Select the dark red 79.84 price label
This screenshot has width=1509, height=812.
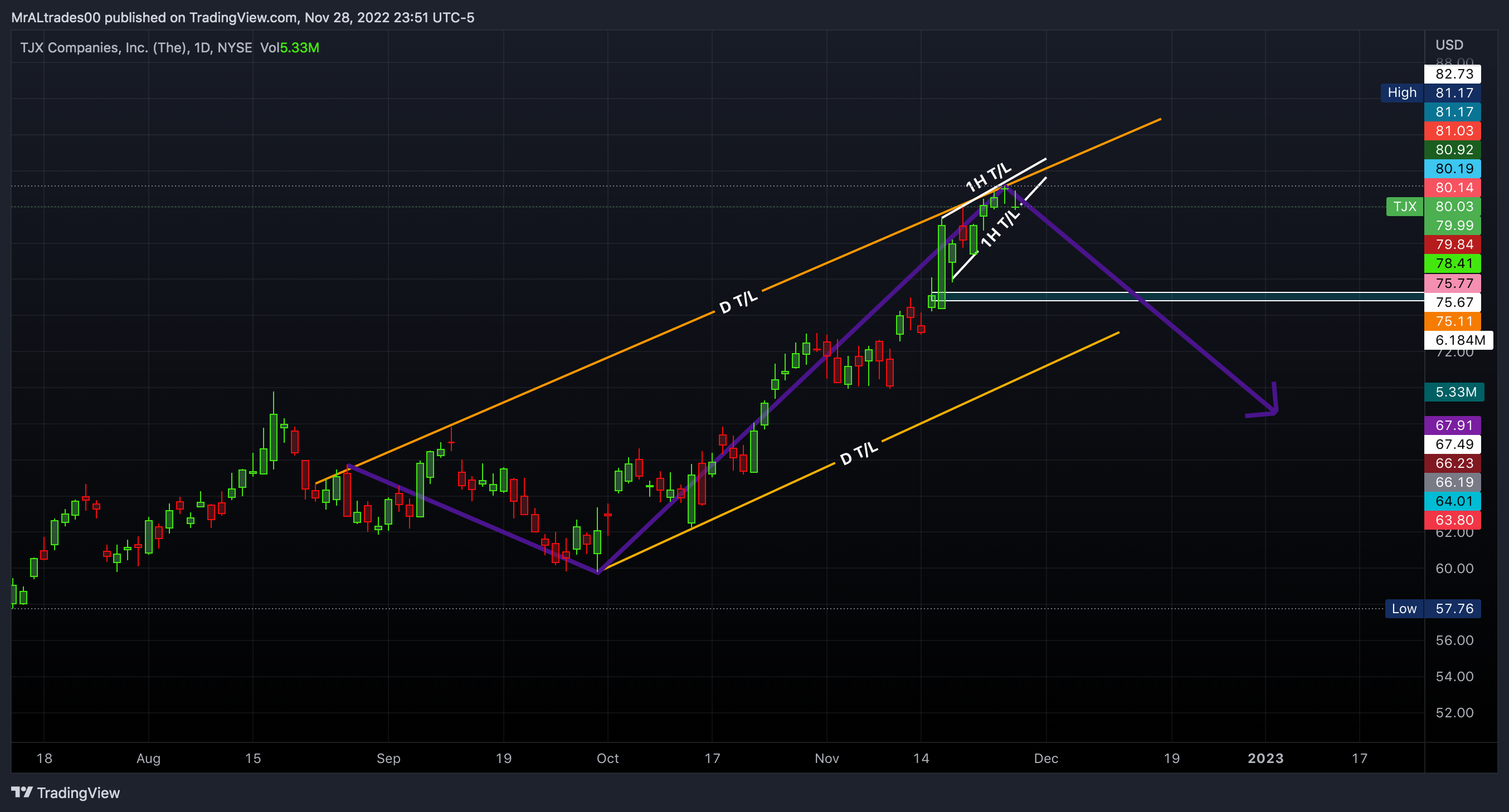click(x=1453, y=244)
